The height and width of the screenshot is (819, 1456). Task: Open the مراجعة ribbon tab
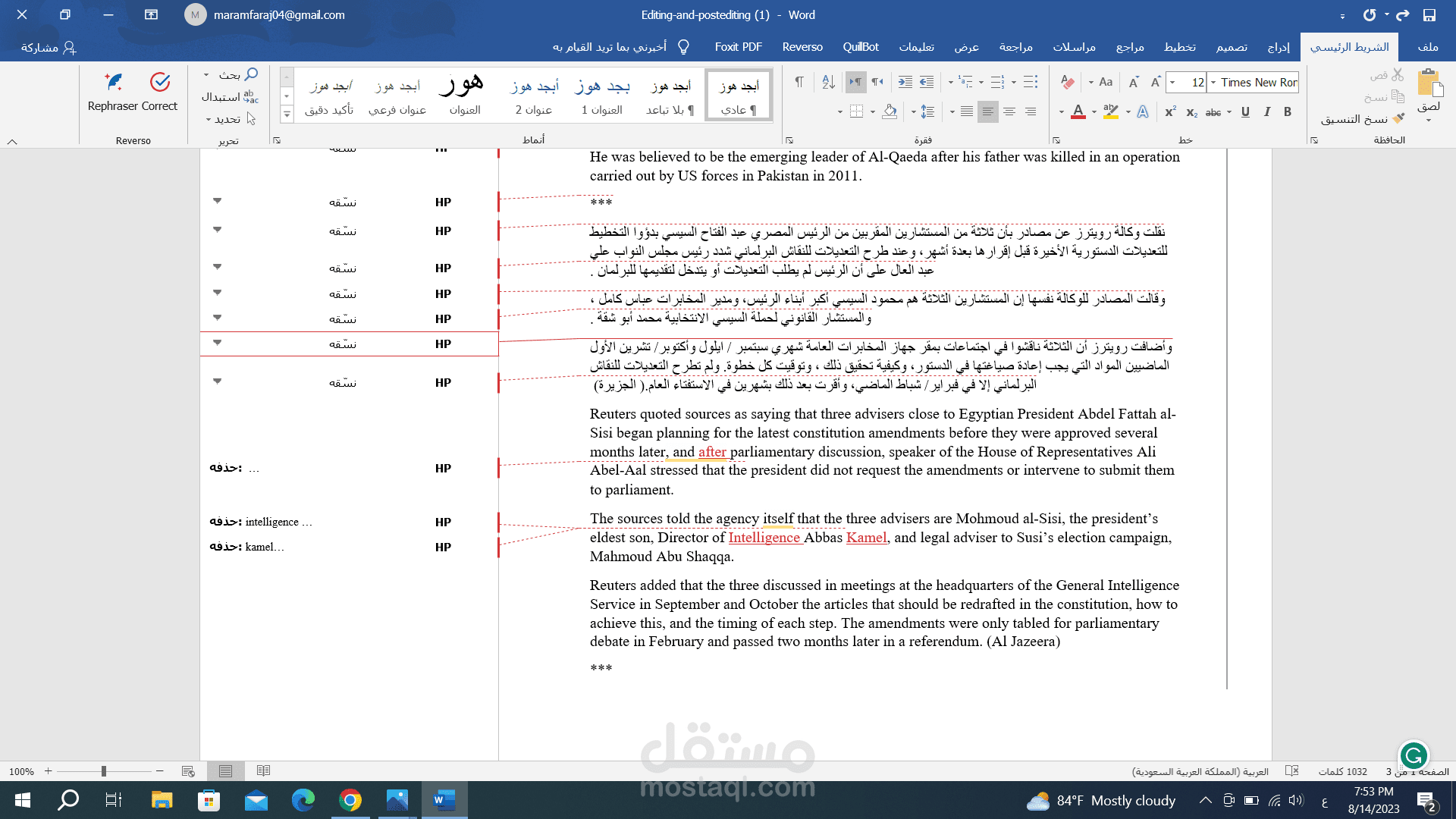point(1015,47)
